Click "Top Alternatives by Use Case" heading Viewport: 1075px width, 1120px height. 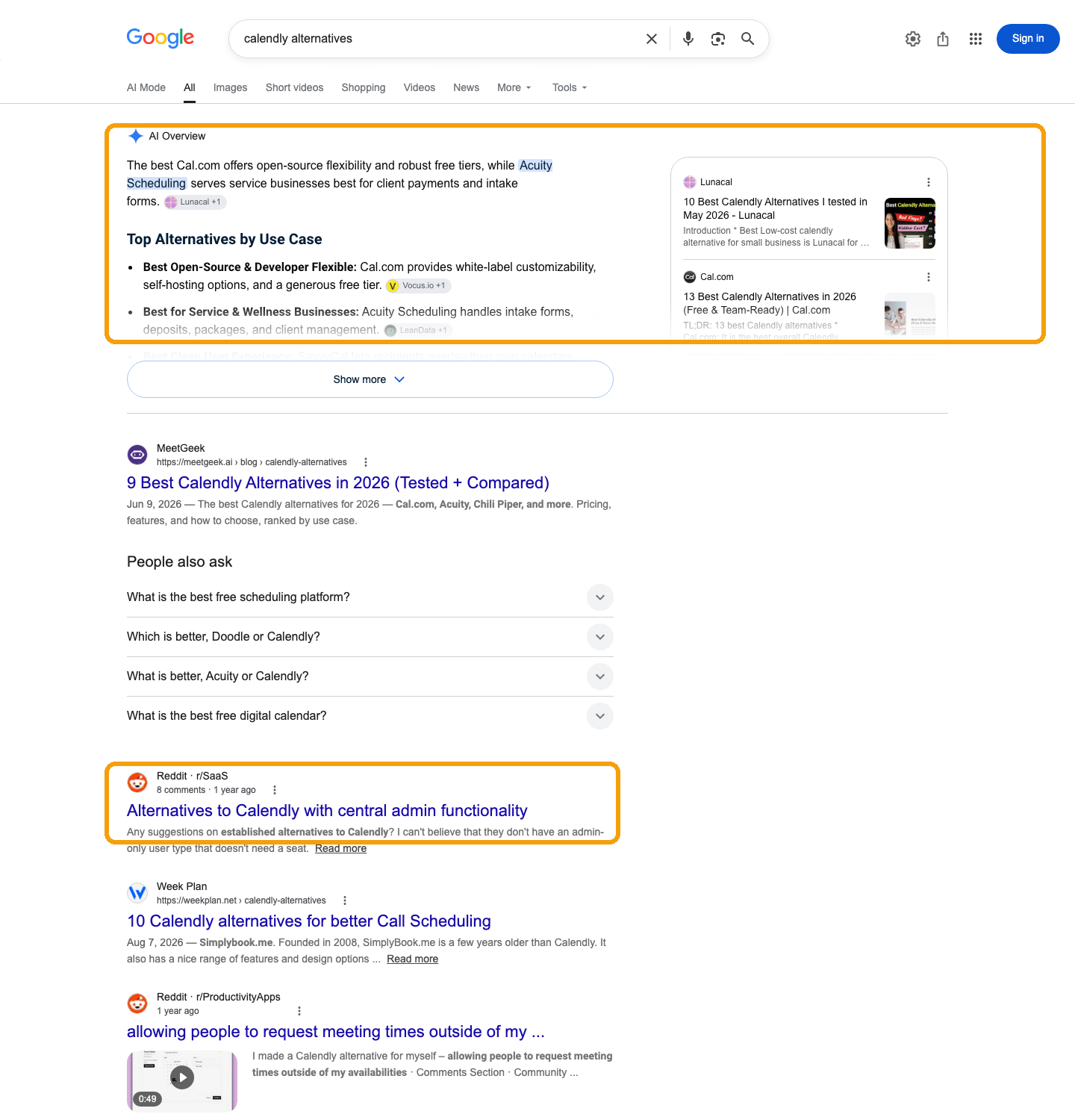point(225,239)
